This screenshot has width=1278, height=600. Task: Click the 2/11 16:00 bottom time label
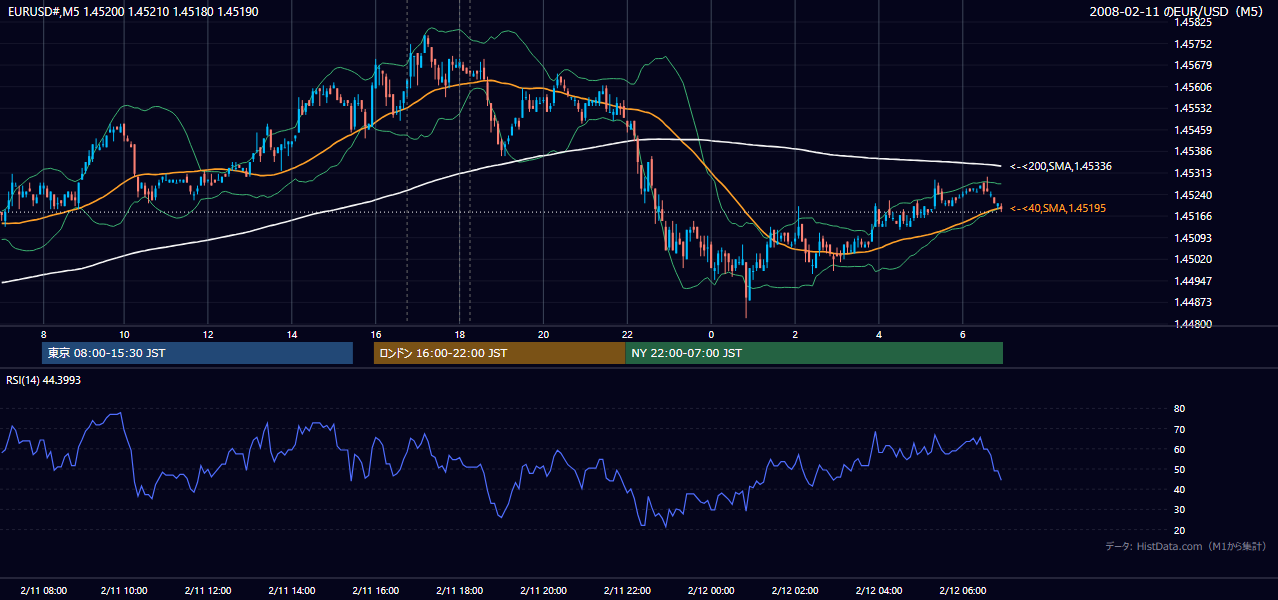(377, 591)
